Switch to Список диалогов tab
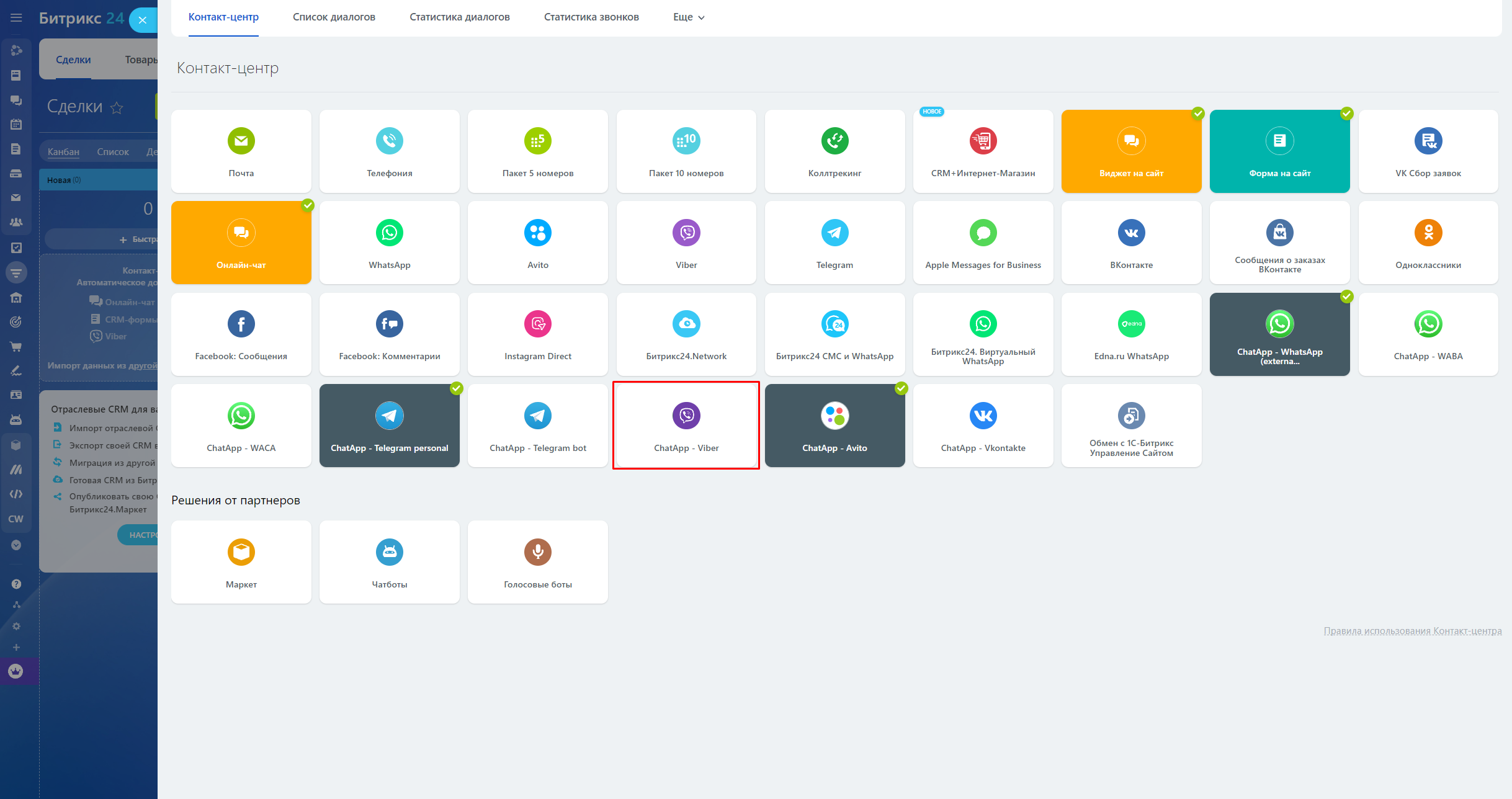 coord(334,17)
